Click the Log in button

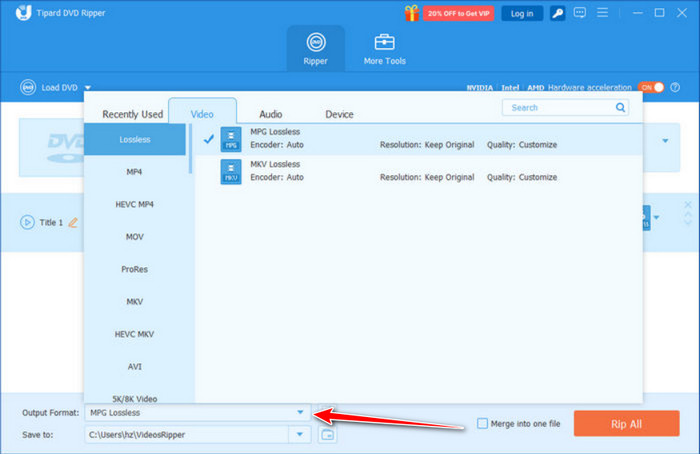click(522, 13)
